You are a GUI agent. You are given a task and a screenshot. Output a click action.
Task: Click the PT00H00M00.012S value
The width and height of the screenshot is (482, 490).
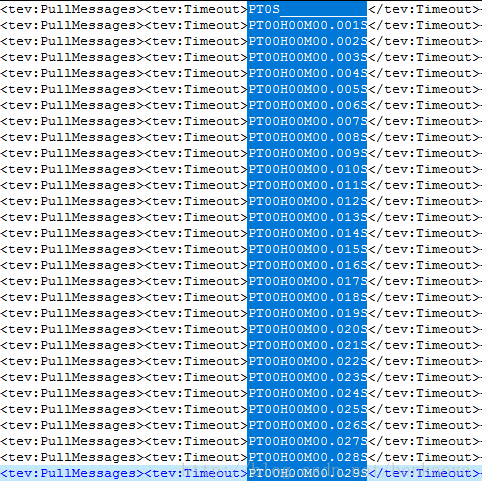click(x=307, y=201)
